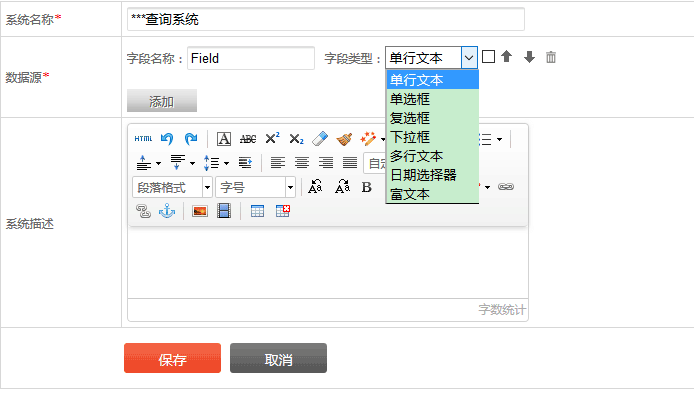Open HTML source view in editor

click(x=143, y=139)
